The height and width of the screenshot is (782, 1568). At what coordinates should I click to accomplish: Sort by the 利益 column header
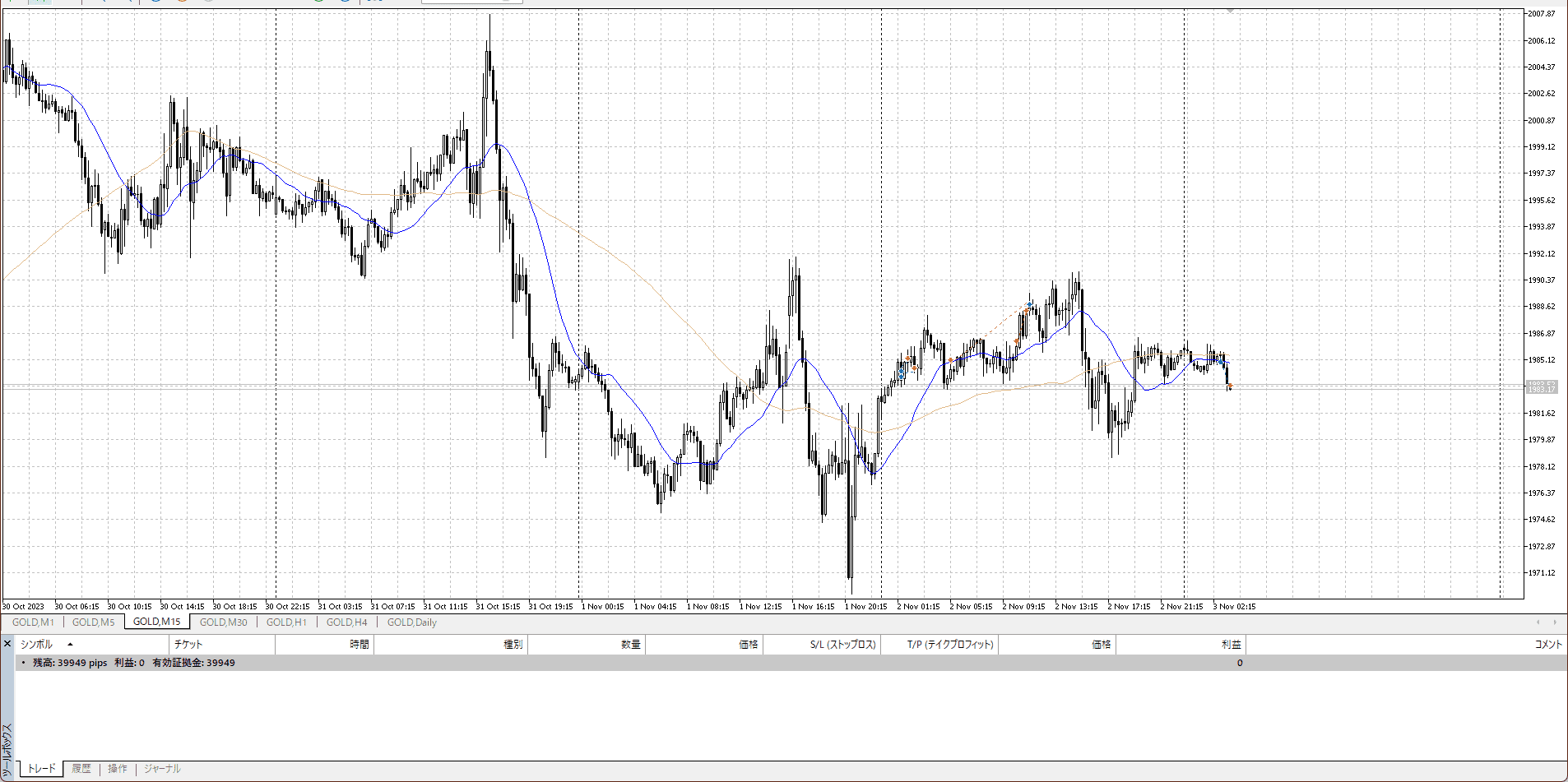[x=1231, y=645]
